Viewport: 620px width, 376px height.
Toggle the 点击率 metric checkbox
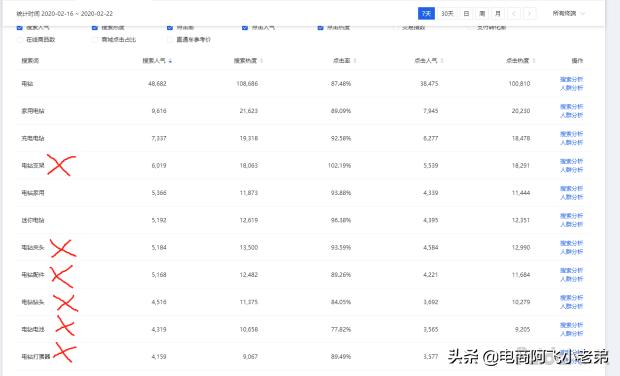pos(170,27)
